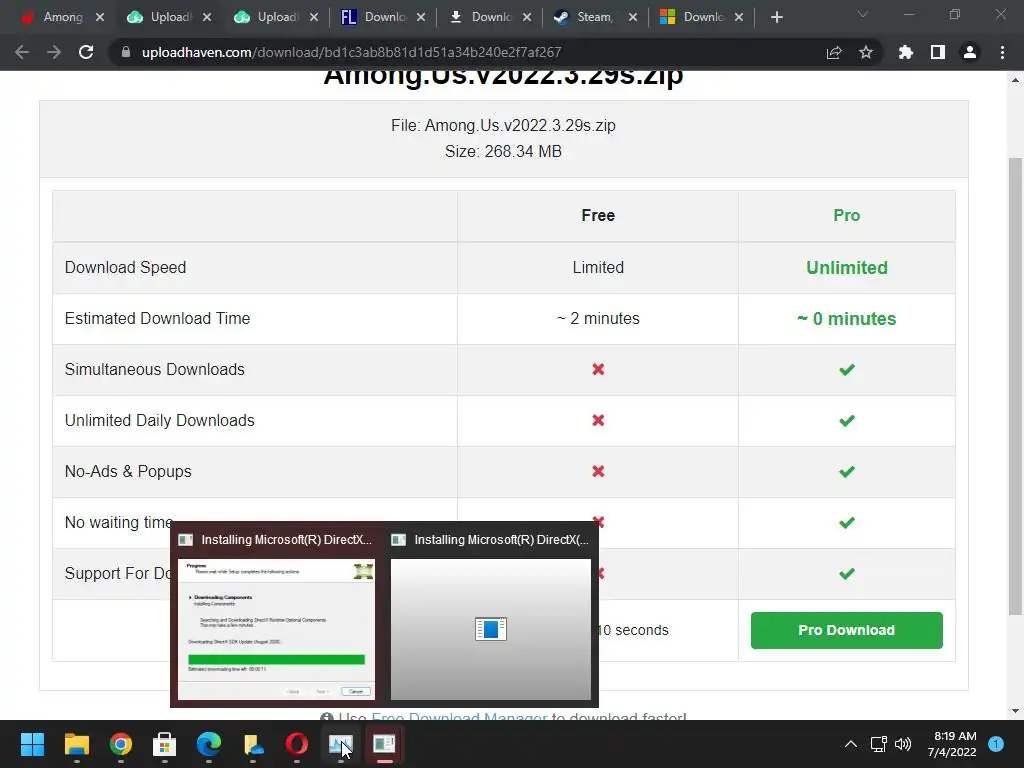Click the 'Download Speed' row label
Viewport: 1024px width, 768px height.
(x=125, y=268)
